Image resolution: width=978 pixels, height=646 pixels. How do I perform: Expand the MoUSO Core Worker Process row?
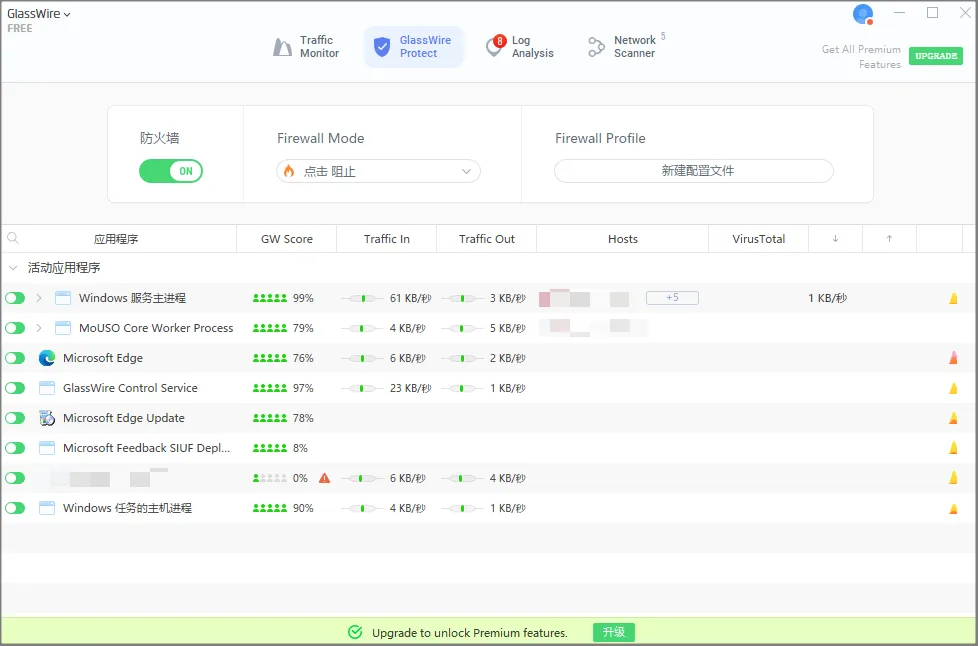point(39,328)
